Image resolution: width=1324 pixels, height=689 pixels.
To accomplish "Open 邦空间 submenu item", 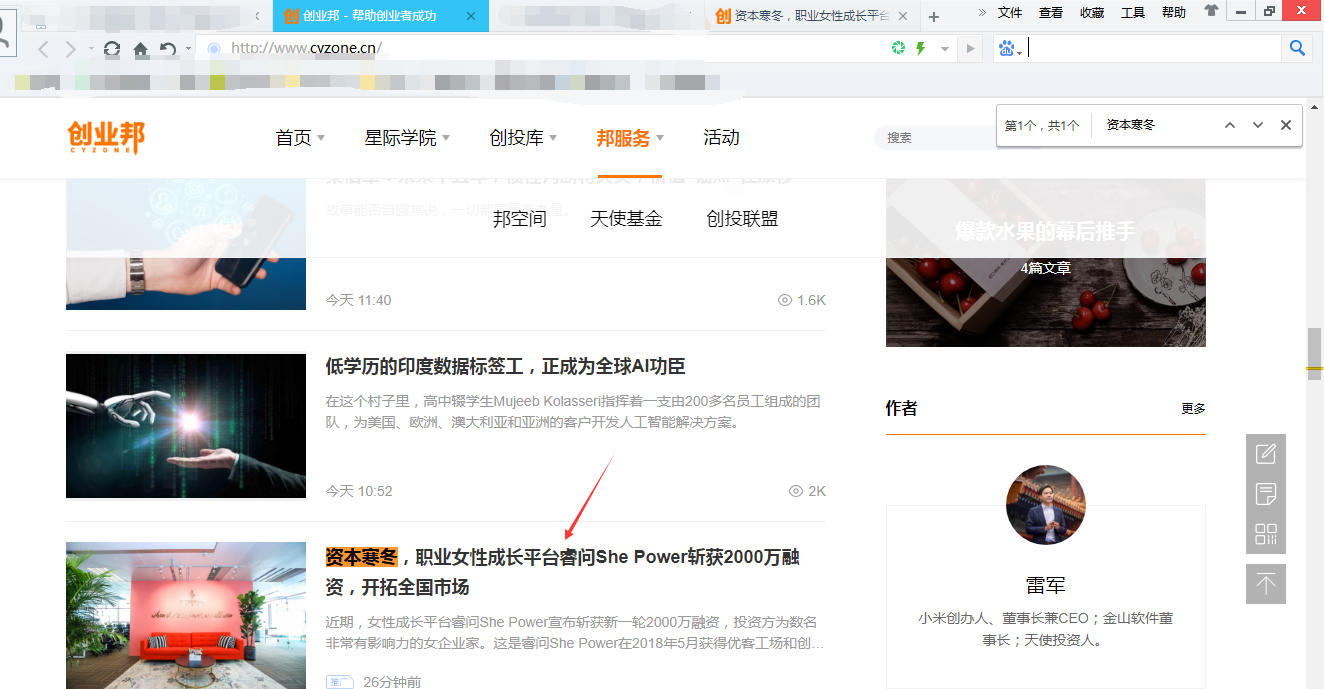I will 520,219.
